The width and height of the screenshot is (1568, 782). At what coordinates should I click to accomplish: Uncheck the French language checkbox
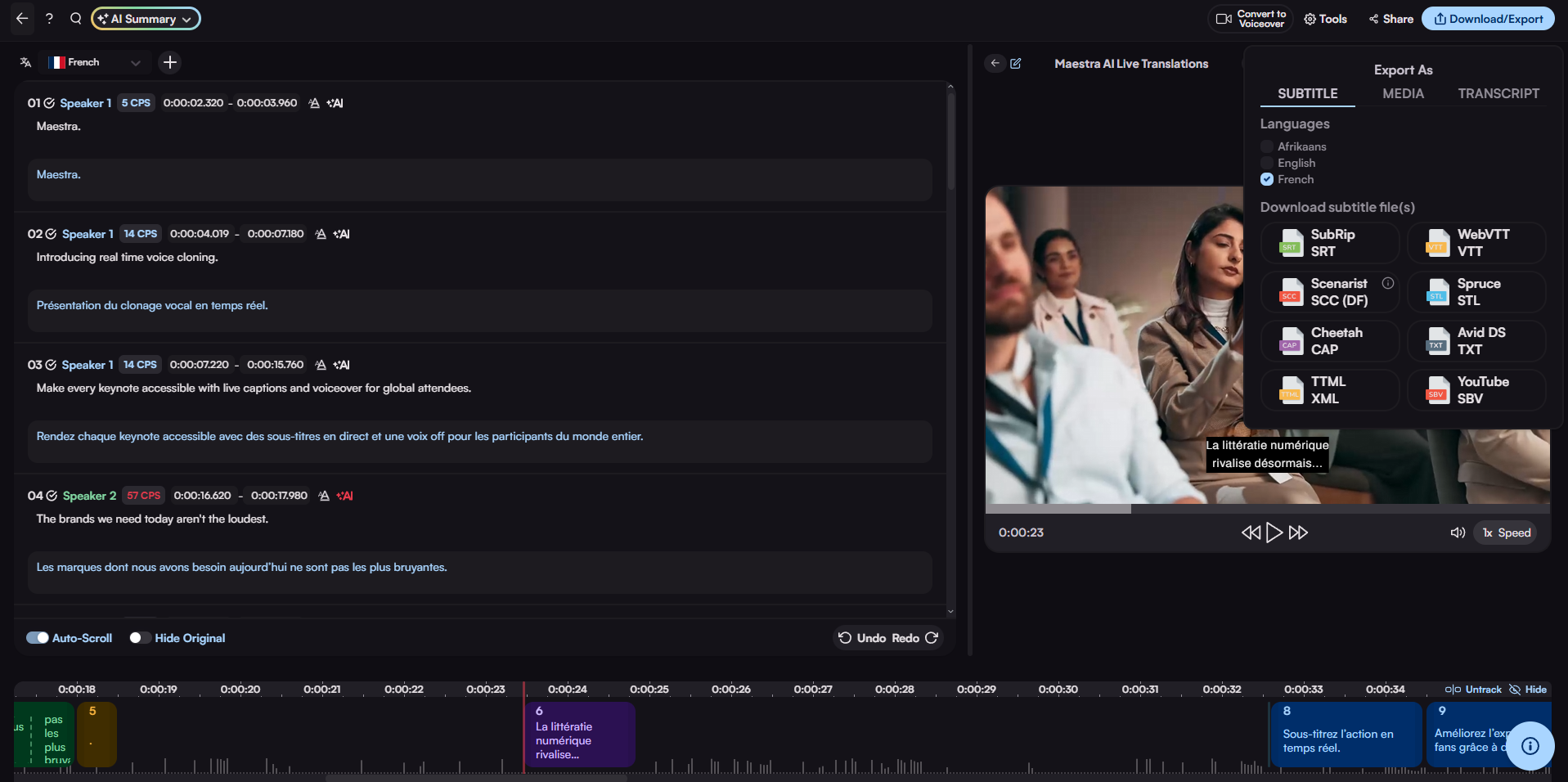[1267, 179]
